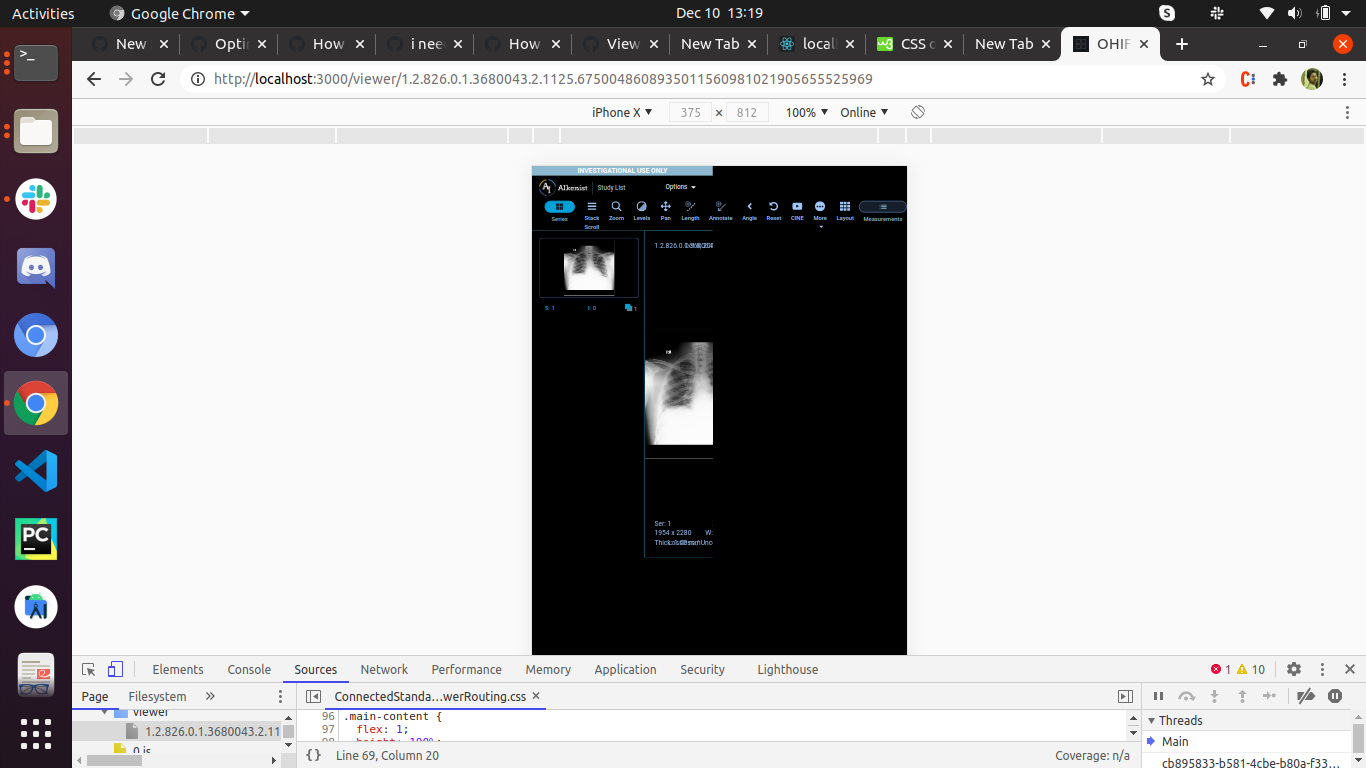This screenshot has height=768, width=1366.
Task: Select the Levels tool
Action: click(x=642, y=209)
